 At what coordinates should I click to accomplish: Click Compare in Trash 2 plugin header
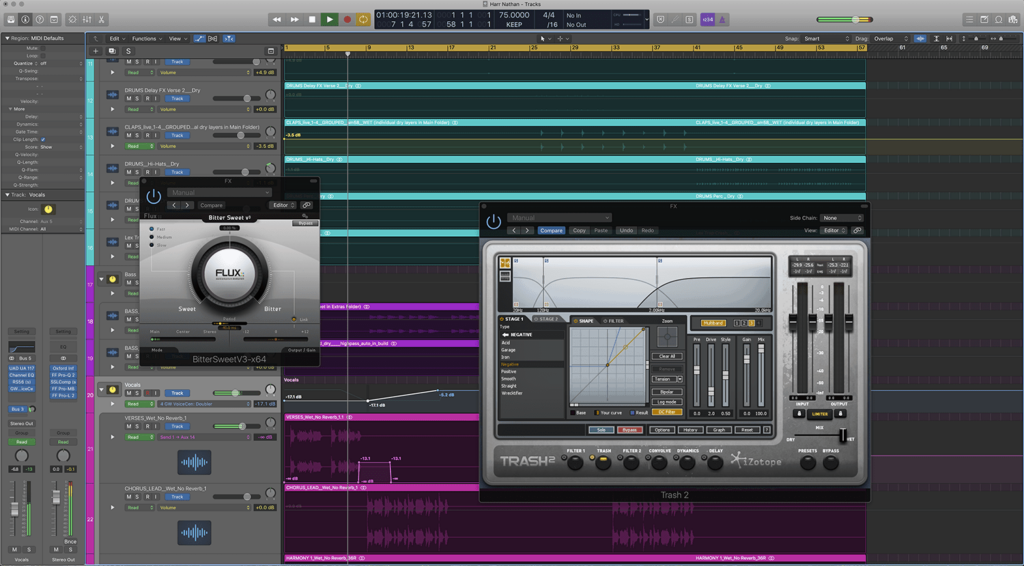[x=551, y=230]
